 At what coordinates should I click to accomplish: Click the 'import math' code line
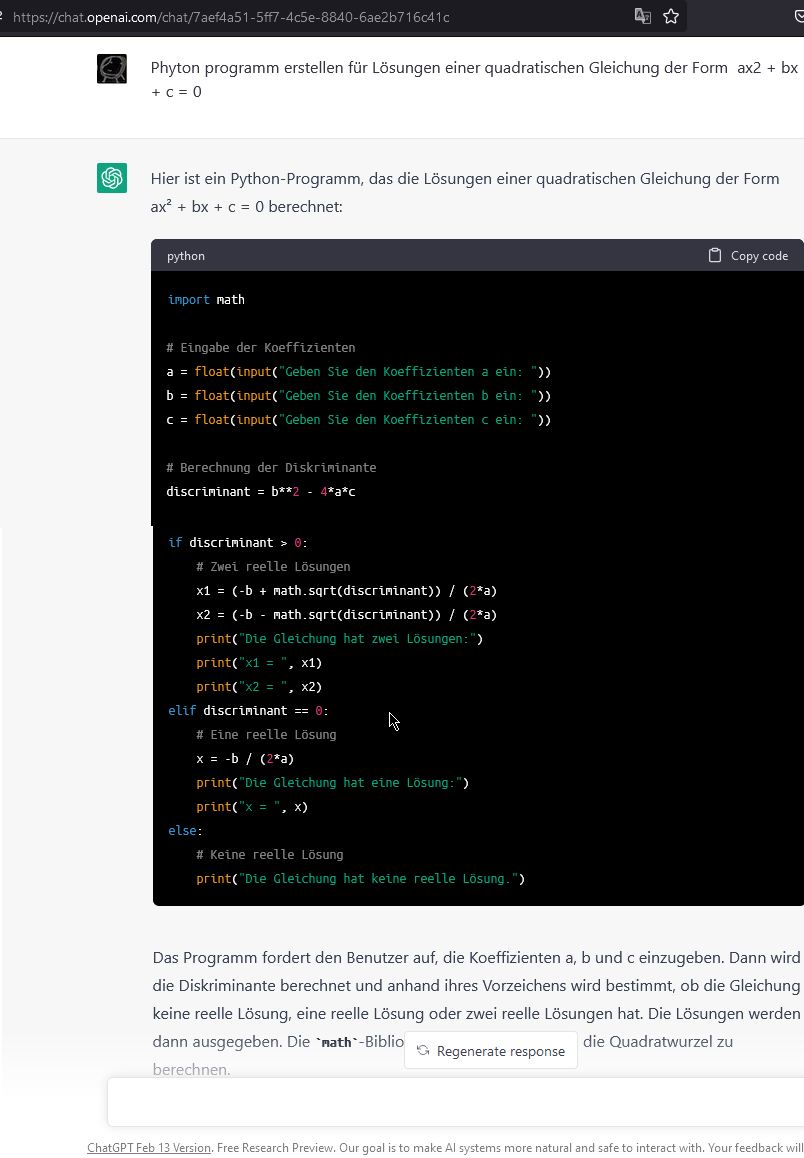pyautogui.click(x=206, y=299)
